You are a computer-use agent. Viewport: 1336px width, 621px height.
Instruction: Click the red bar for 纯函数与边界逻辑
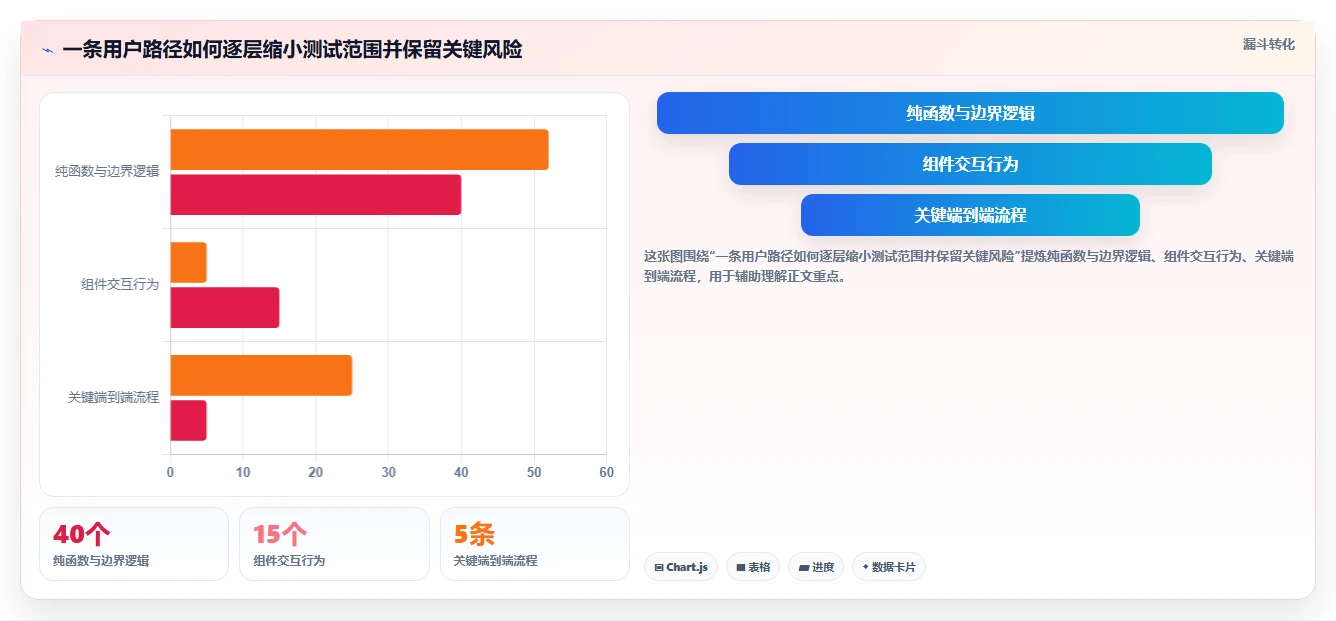[x=316, y=194]
